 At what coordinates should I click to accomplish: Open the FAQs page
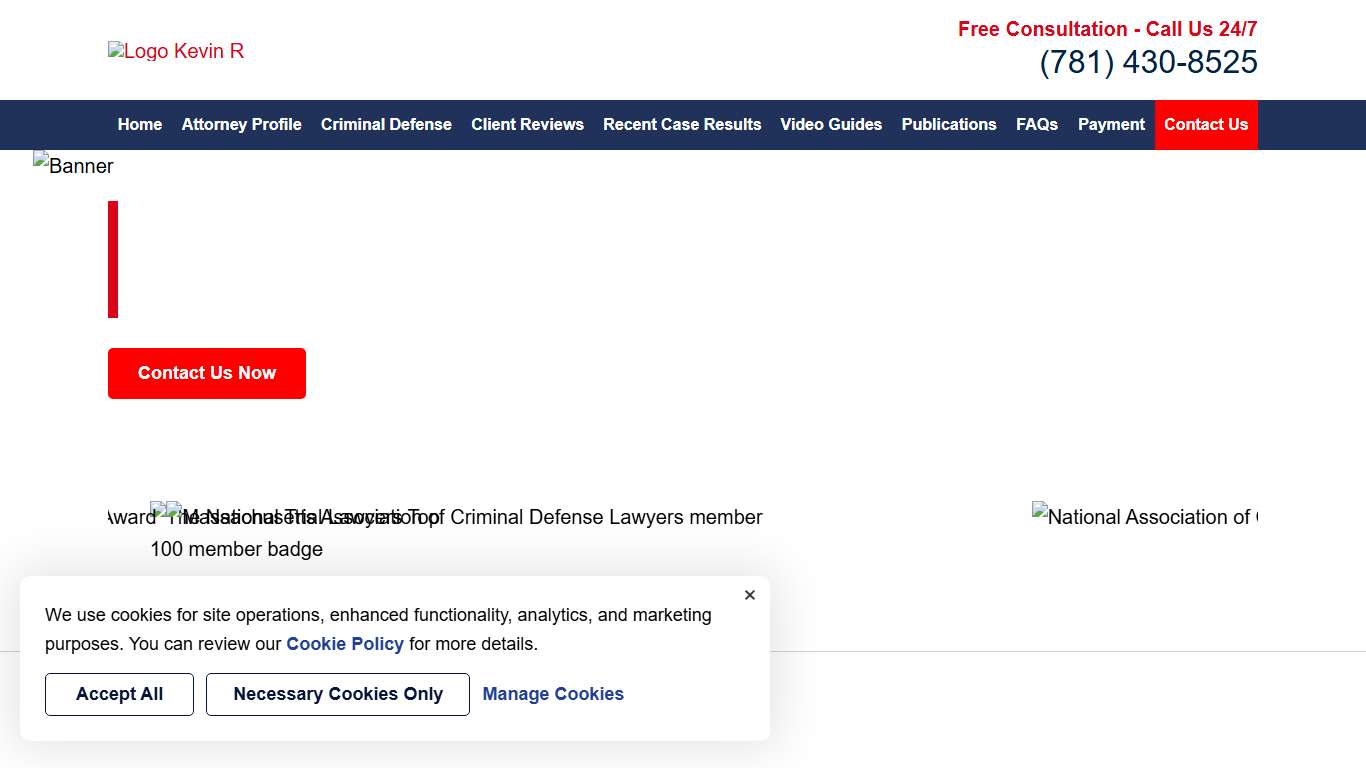click(x=1037, y=125)
